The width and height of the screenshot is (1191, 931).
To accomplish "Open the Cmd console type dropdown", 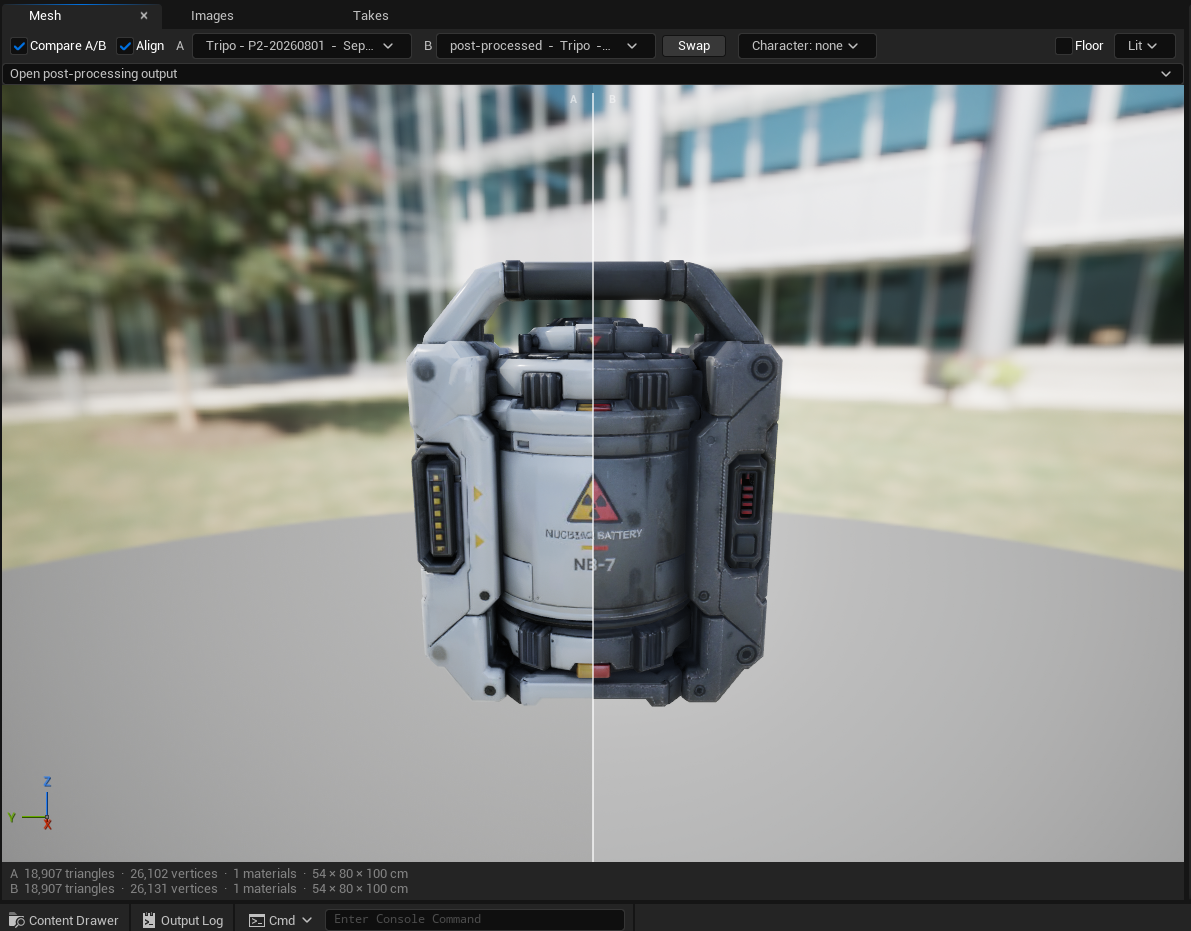I will [280, 920].
